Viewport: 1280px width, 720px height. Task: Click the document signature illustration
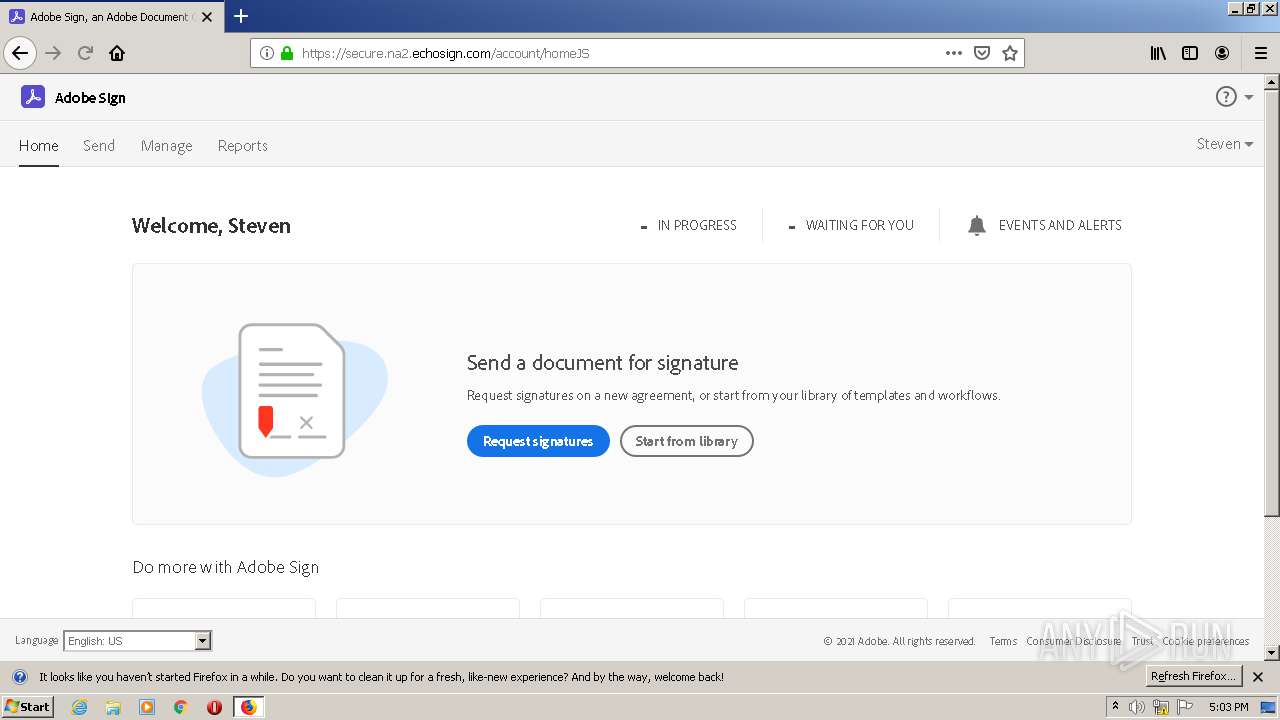(294, 398)
